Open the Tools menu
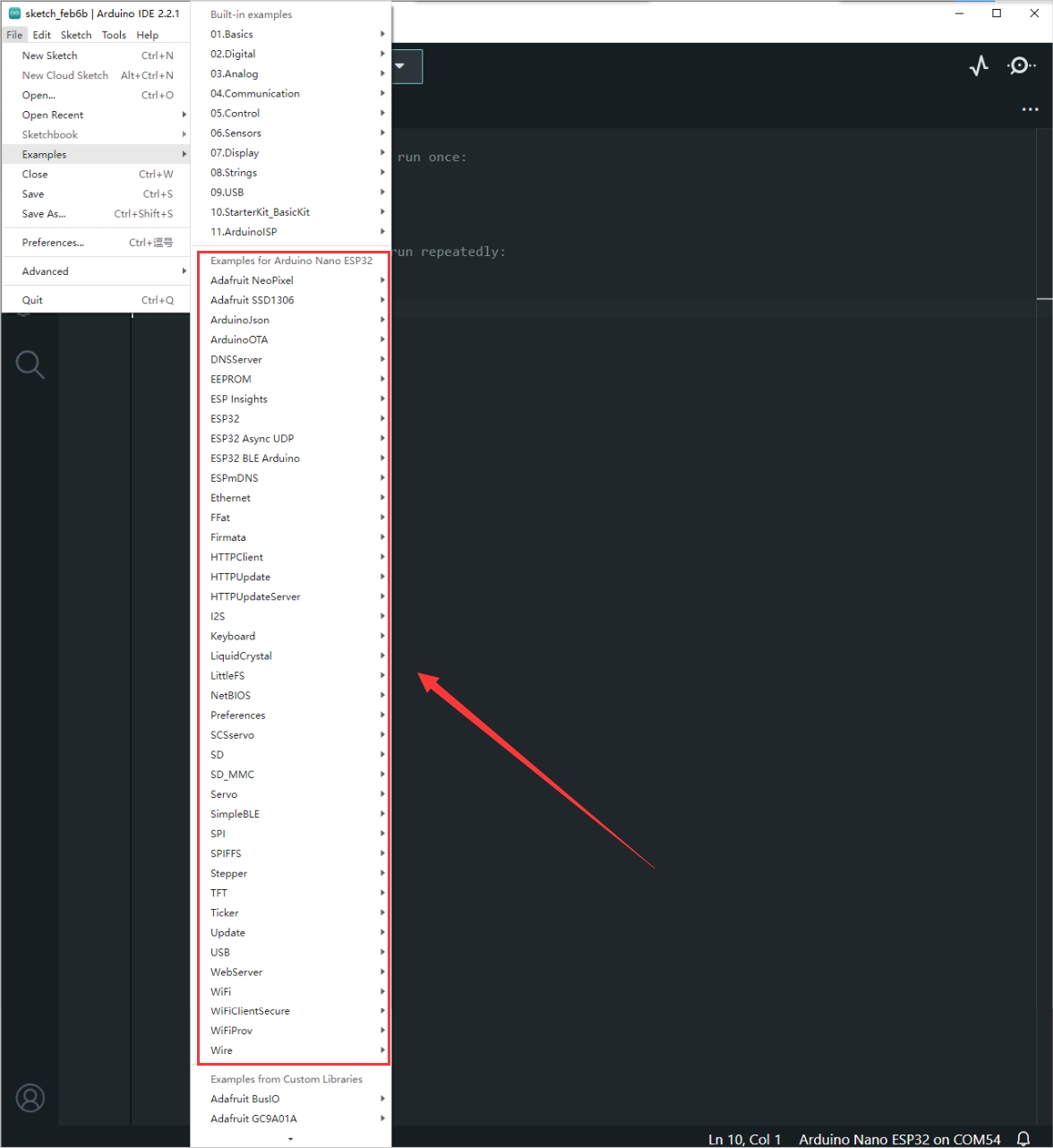Viewport: 1053px width, 1148px height. tap(114, 35)
